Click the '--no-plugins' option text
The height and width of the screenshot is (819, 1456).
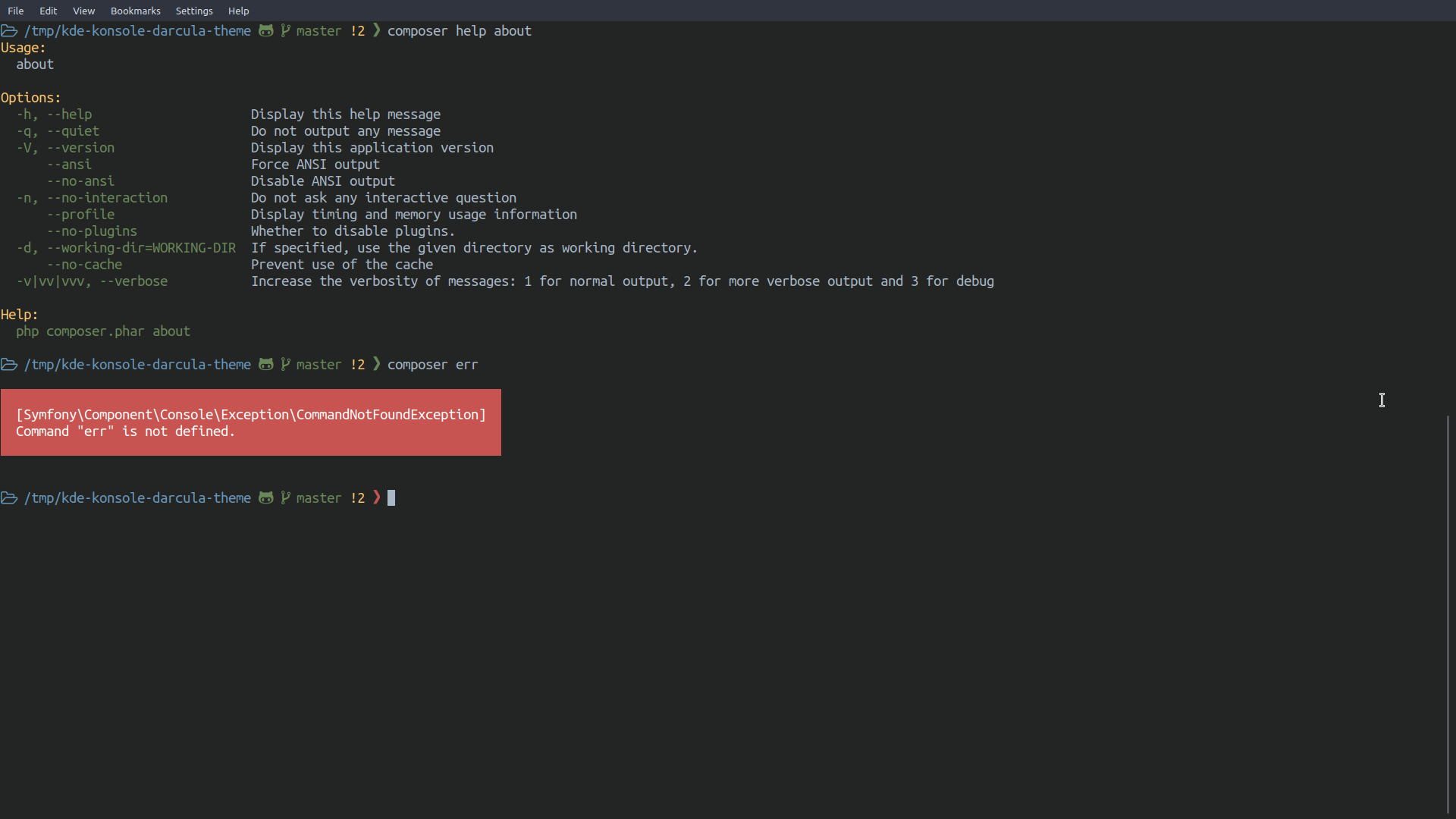[x=93, y=231]
